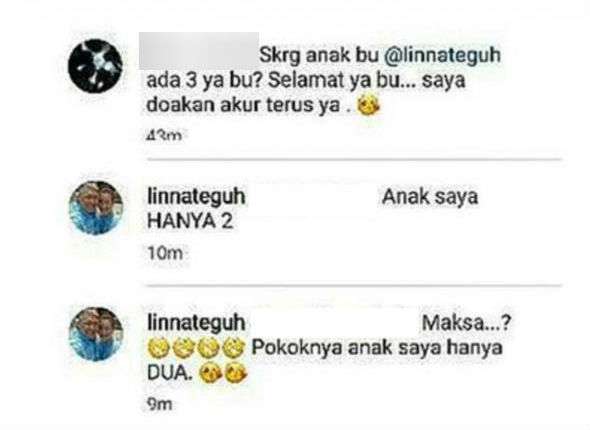Tap the fourth laughing emoji before "Pokoknya"
The height and width of the screenshot is (430, 590).
click(x=234, y=348)
